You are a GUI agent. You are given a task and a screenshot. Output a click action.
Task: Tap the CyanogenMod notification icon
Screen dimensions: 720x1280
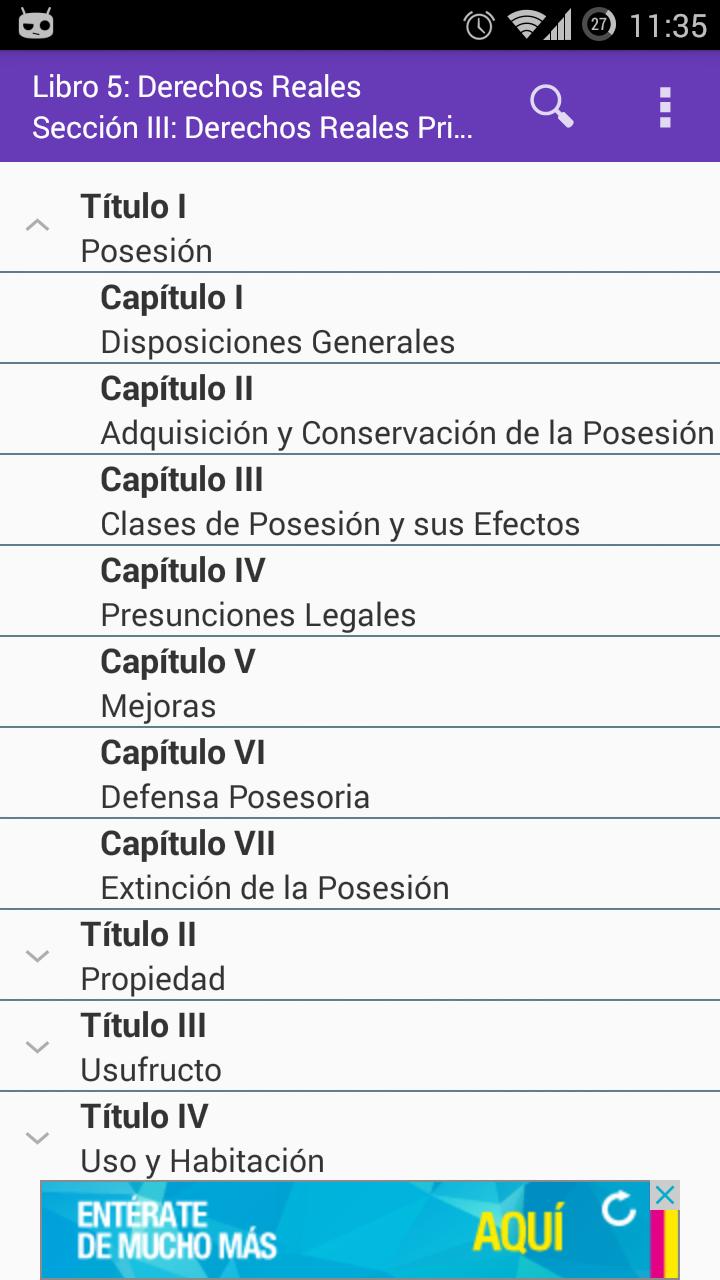tap(36, 24)
